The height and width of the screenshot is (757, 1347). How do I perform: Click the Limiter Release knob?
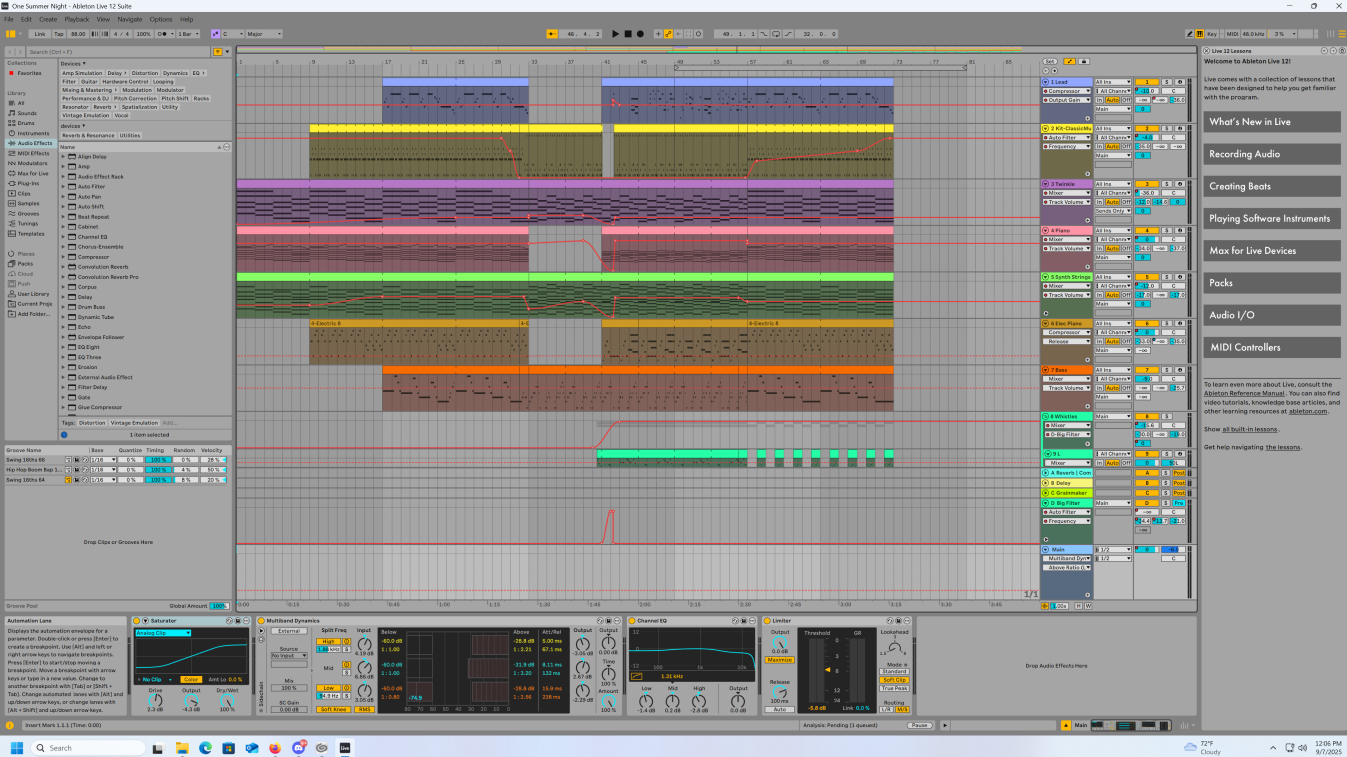point(780,693)
